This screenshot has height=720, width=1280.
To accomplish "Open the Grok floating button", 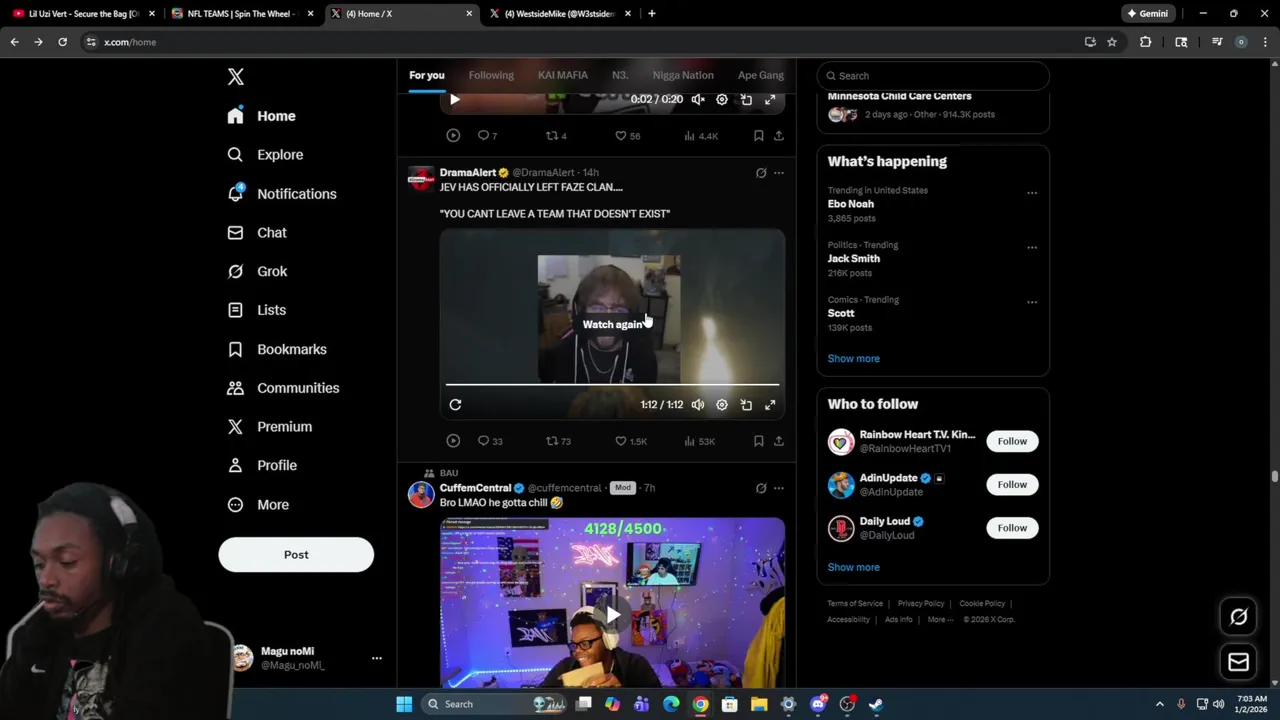I will [1238, 617].
